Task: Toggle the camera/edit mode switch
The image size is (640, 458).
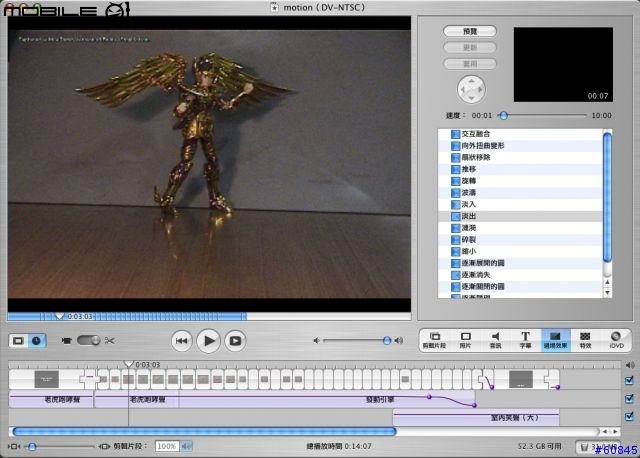Action: point(89,340)
